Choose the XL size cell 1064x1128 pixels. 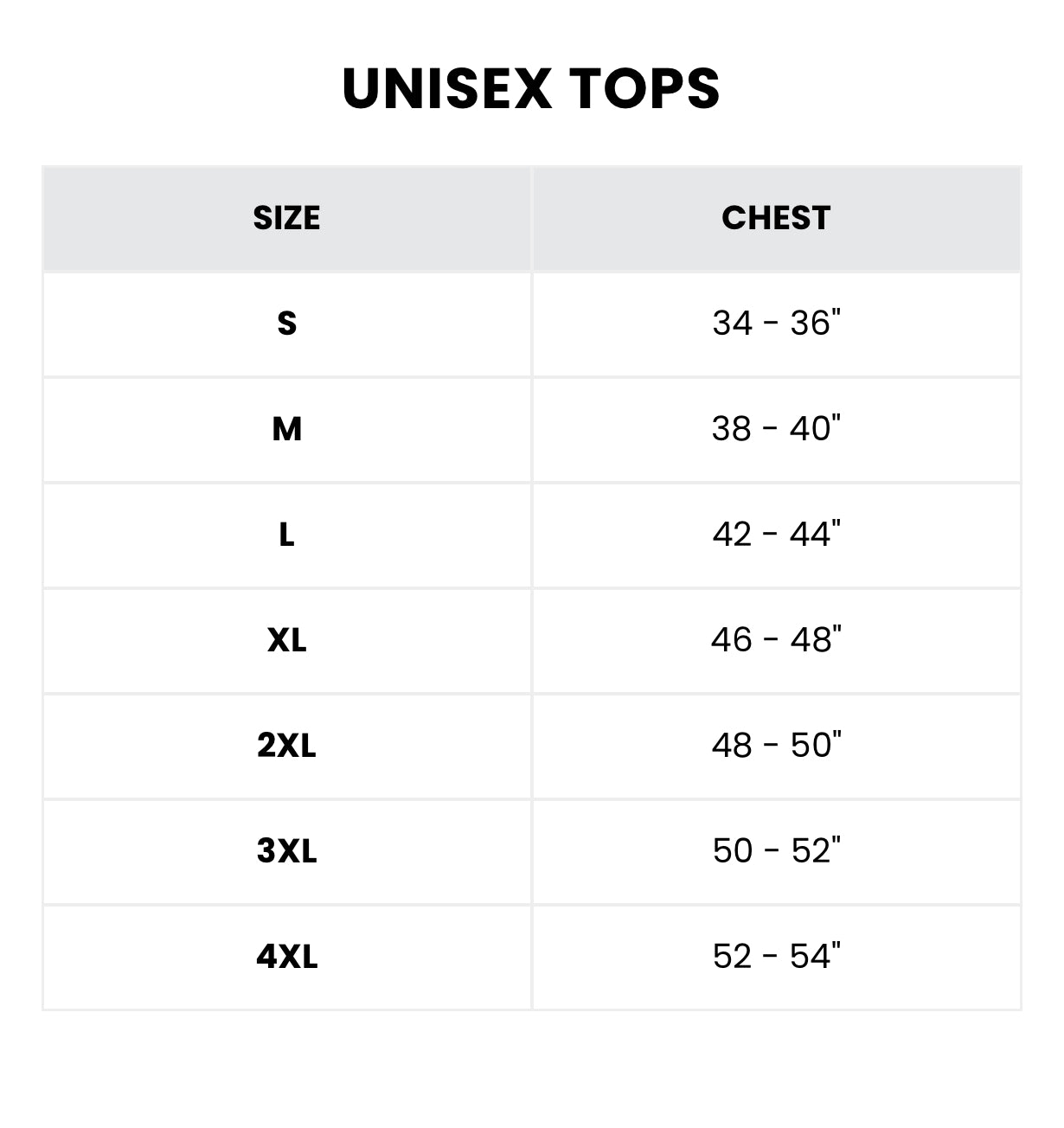click(286, 640)
